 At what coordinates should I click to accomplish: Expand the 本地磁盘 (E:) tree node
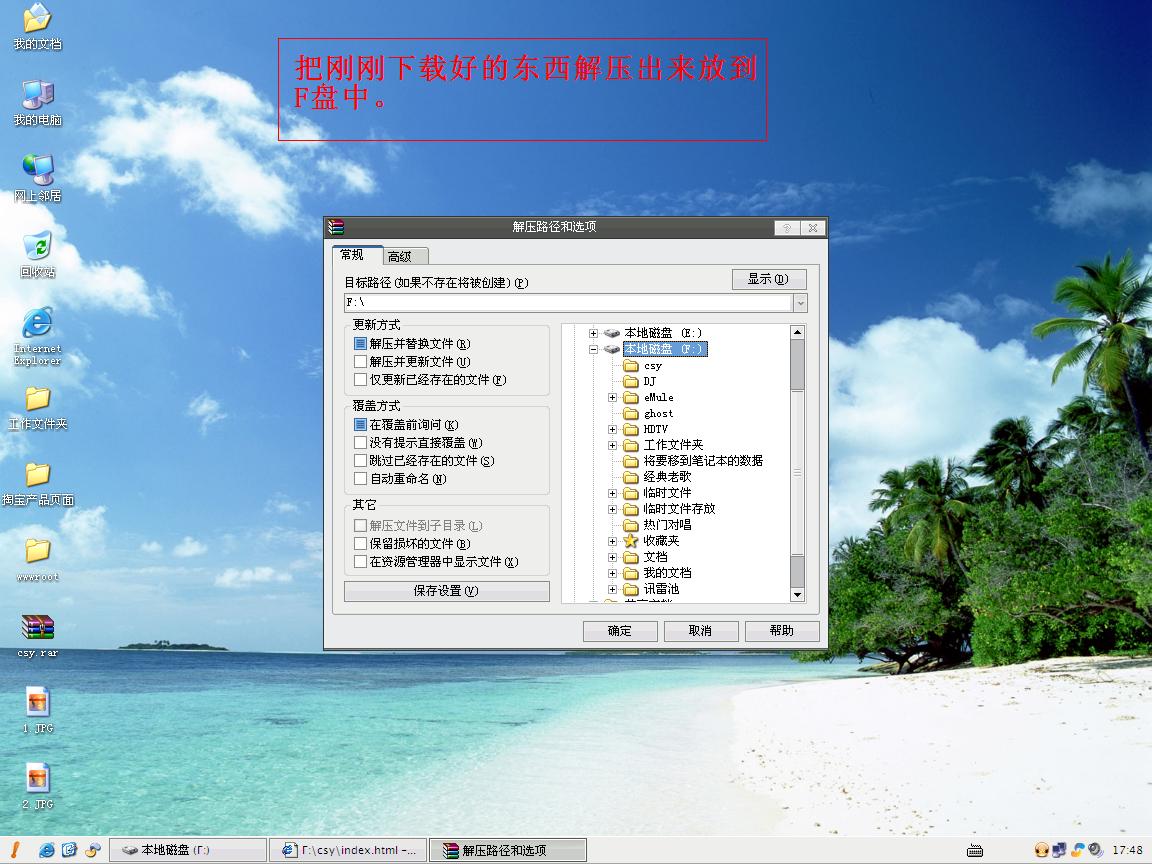[x=593, y=333]
